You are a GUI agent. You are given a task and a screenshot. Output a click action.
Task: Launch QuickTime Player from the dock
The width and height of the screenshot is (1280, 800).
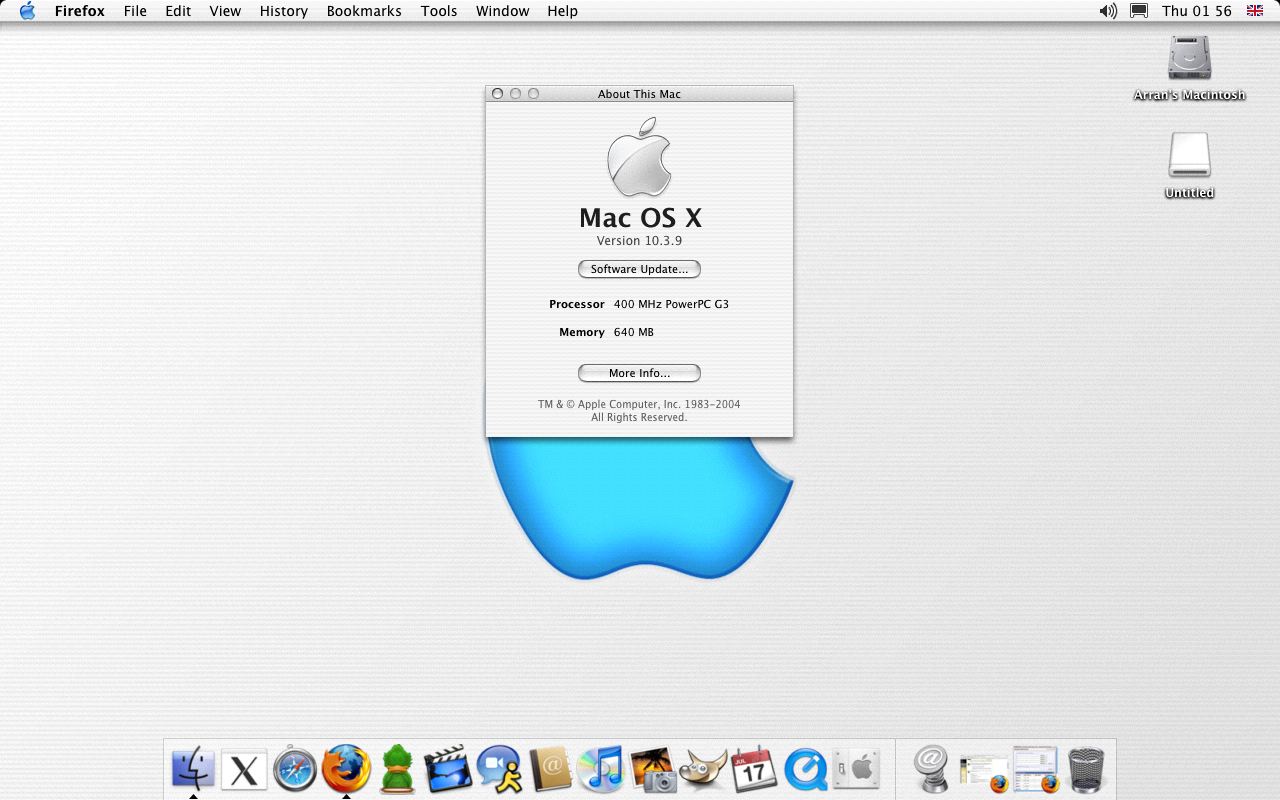[x=805, y=770]
